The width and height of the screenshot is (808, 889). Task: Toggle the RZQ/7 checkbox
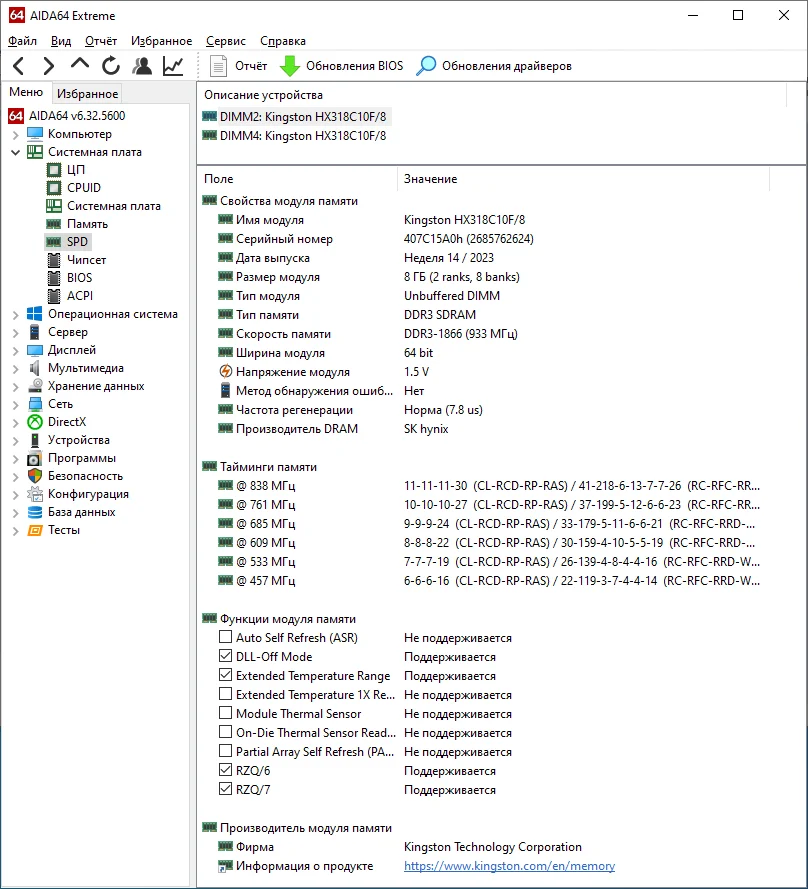click(x=225, y=789)
